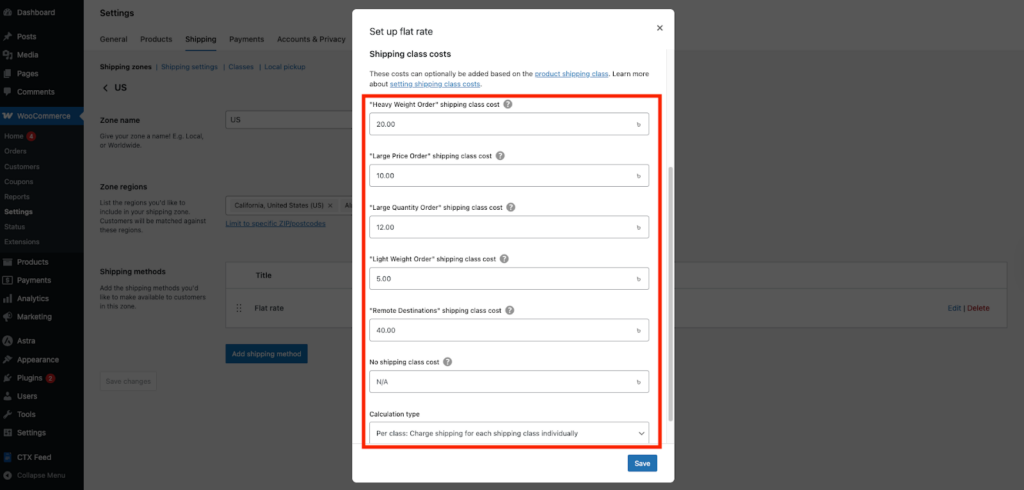Screen dimensions: 1024x490
Task: Expand the Calculation type dropdown
Action: [x=509, y=433]
